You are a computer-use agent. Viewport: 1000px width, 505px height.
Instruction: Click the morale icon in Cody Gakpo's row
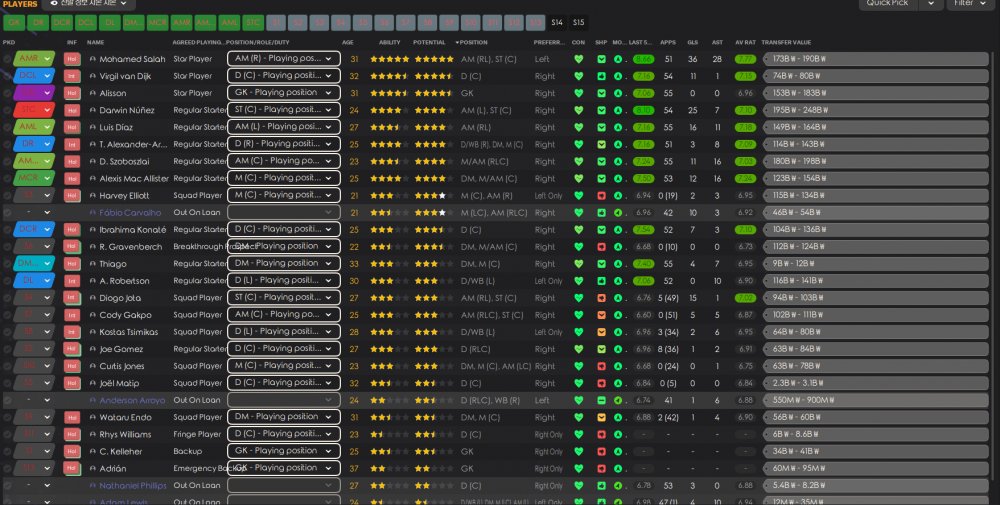618,315
